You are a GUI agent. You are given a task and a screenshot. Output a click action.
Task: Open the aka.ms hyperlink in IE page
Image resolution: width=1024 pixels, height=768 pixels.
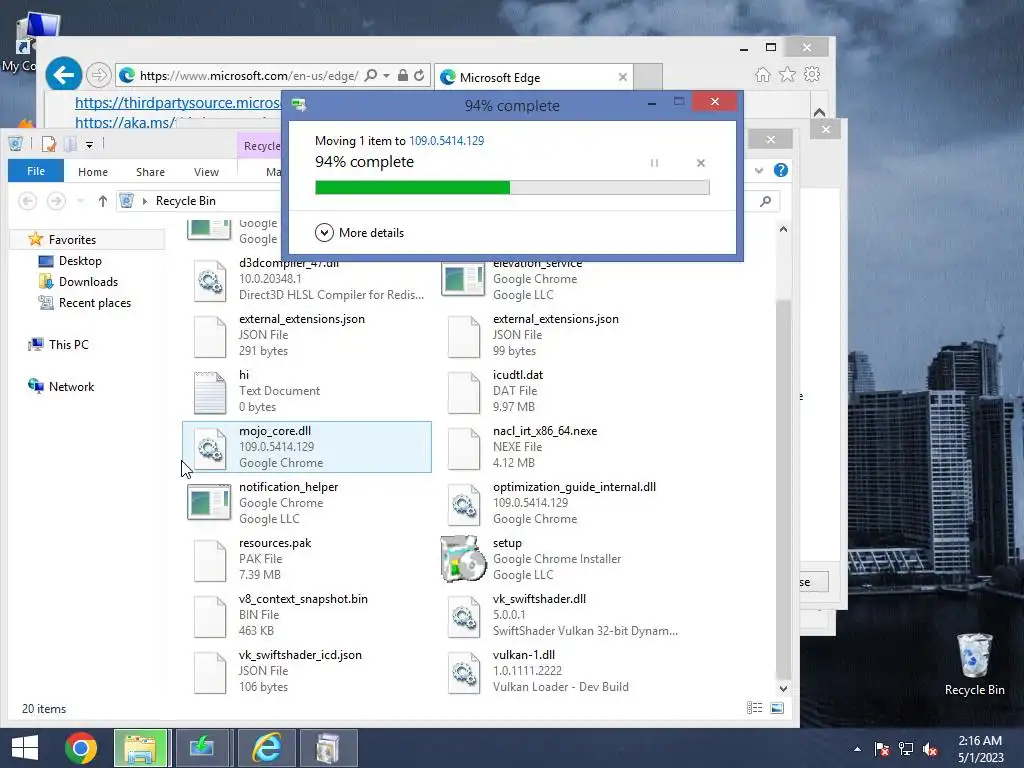[125, 122]
